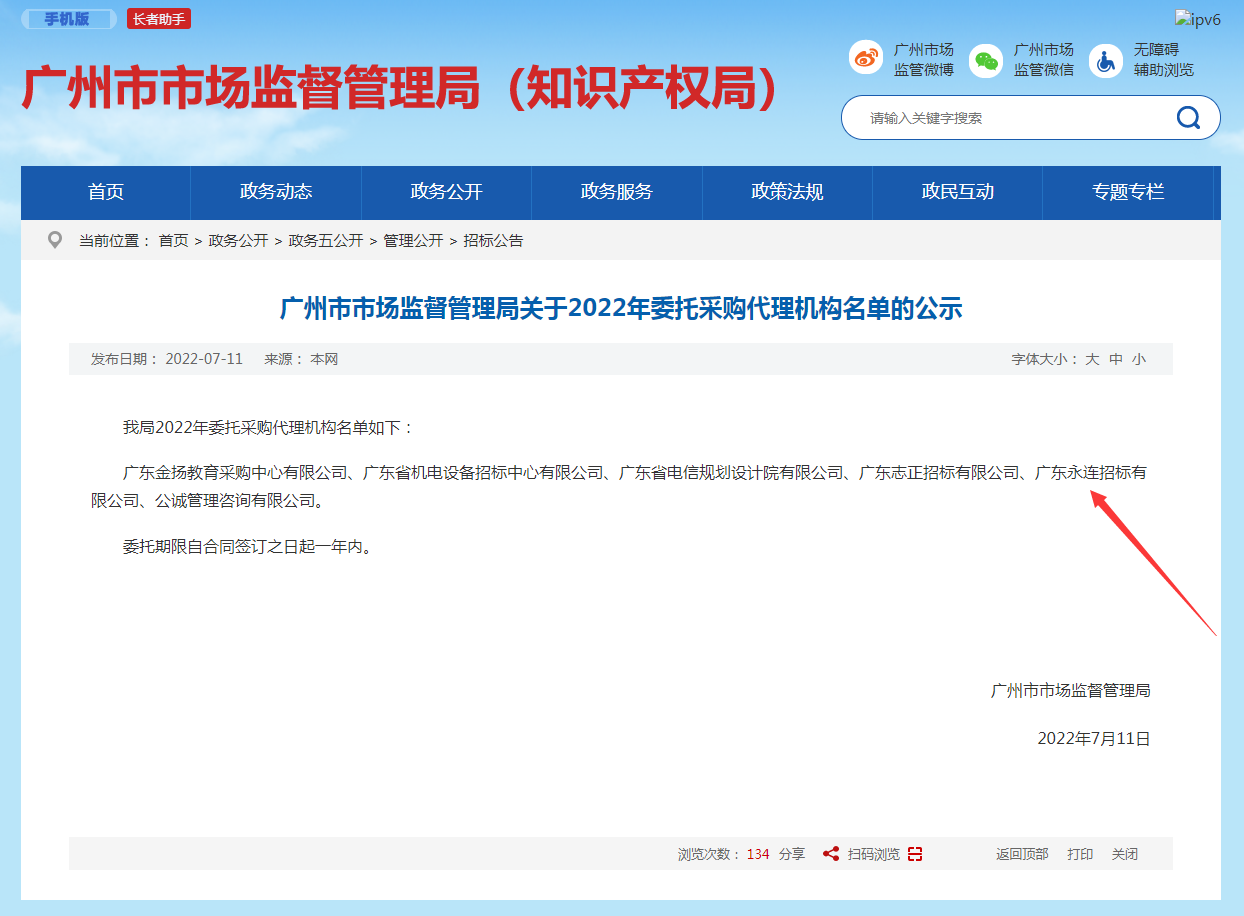Click the text 广东省机电设备招标中心有限公司
The image size is (1244, 916).
click(x=483, y=473)
